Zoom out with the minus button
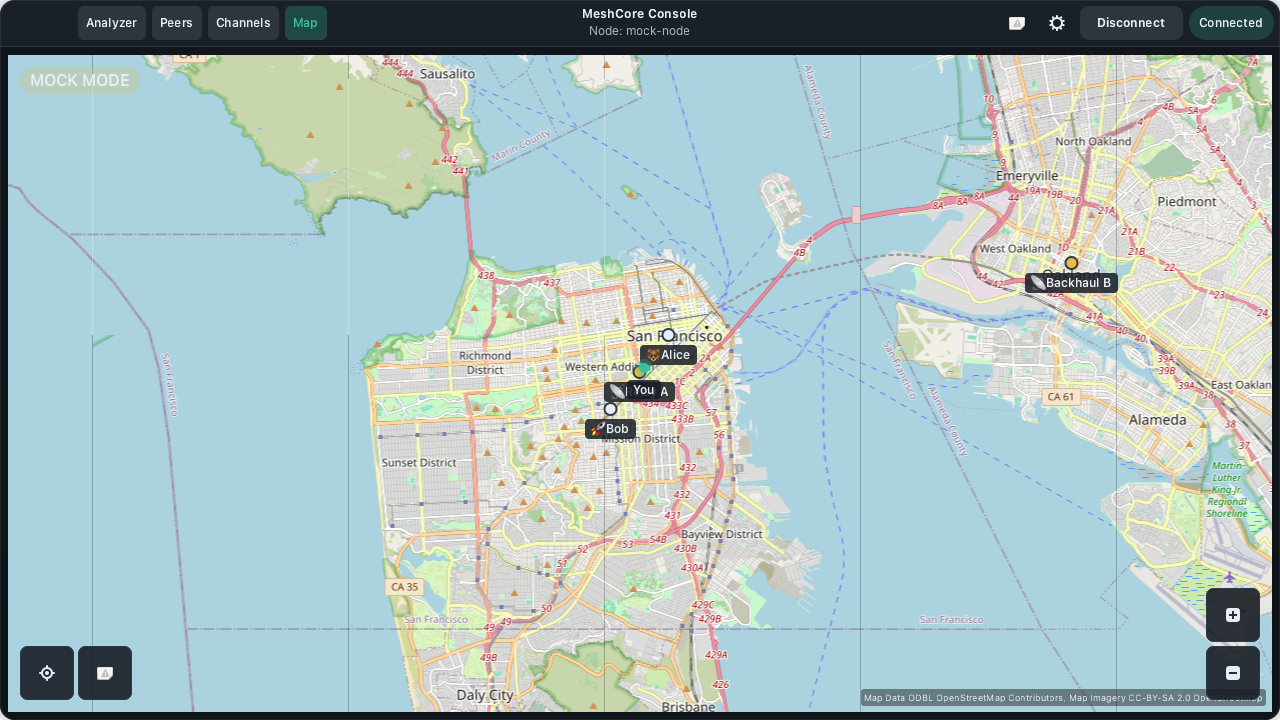The width and height of the screenshot is (1280, 720). [x=1233, y=673]
